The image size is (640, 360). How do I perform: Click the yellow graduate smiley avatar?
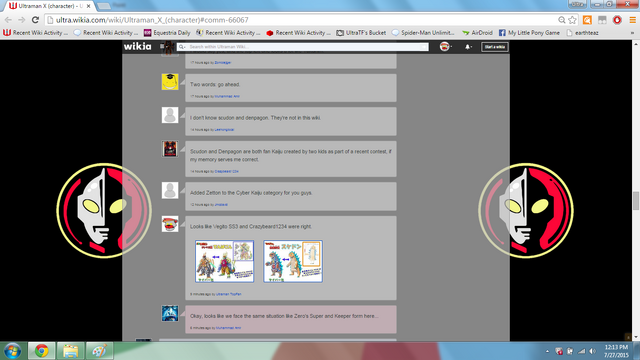[170, 82]
